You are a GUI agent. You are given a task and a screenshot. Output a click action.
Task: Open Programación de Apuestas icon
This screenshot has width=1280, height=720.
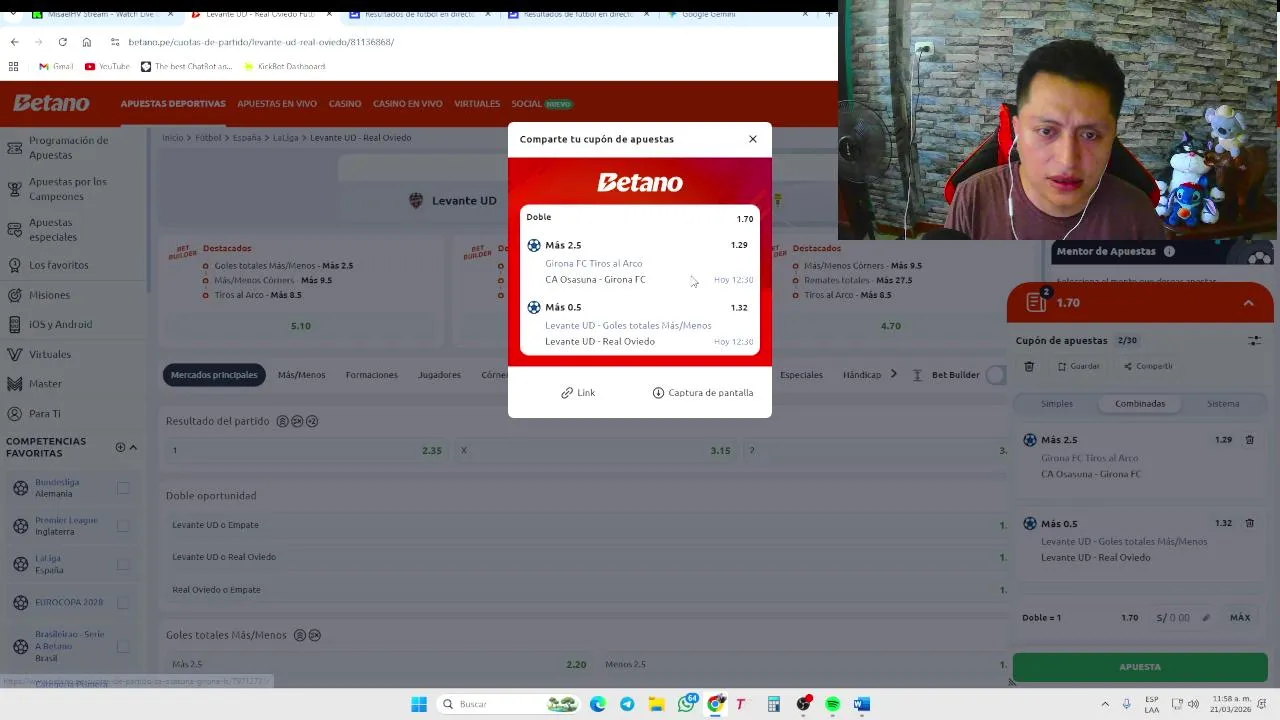tap(14, 148)
